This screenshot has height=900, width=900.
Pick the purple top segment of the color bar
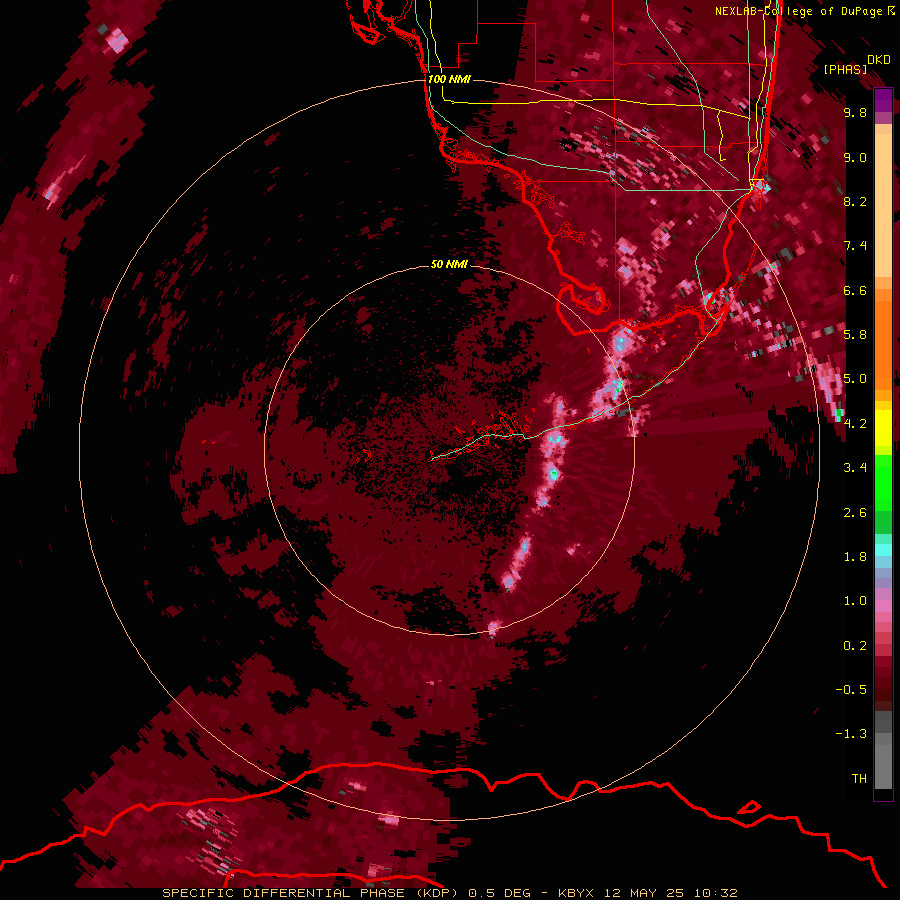[x=883, y=100]
